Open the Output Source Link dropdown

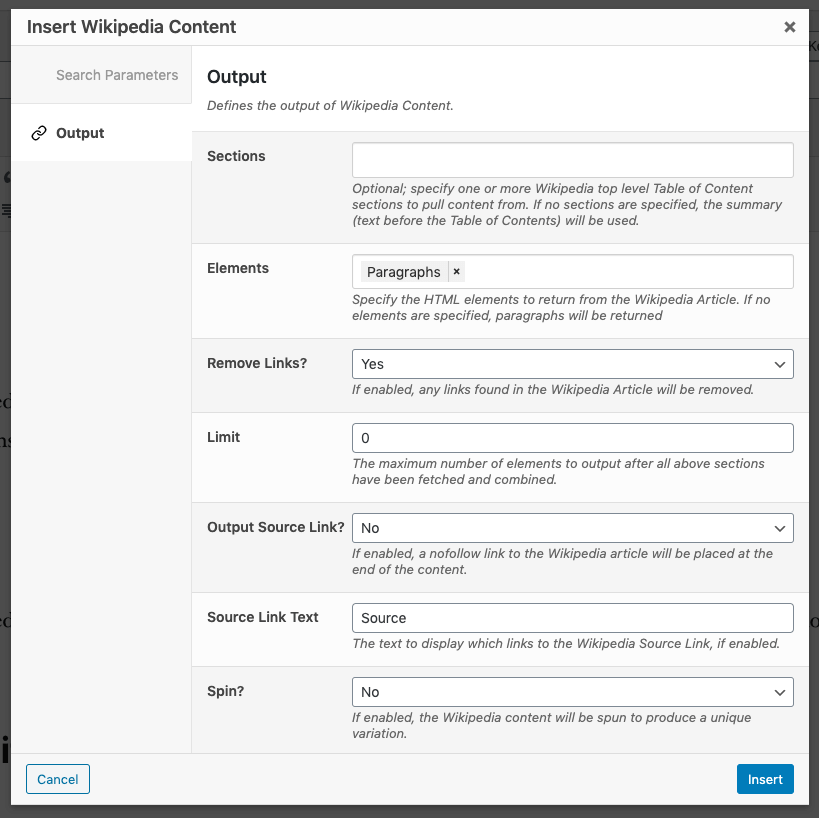point(572,528)
